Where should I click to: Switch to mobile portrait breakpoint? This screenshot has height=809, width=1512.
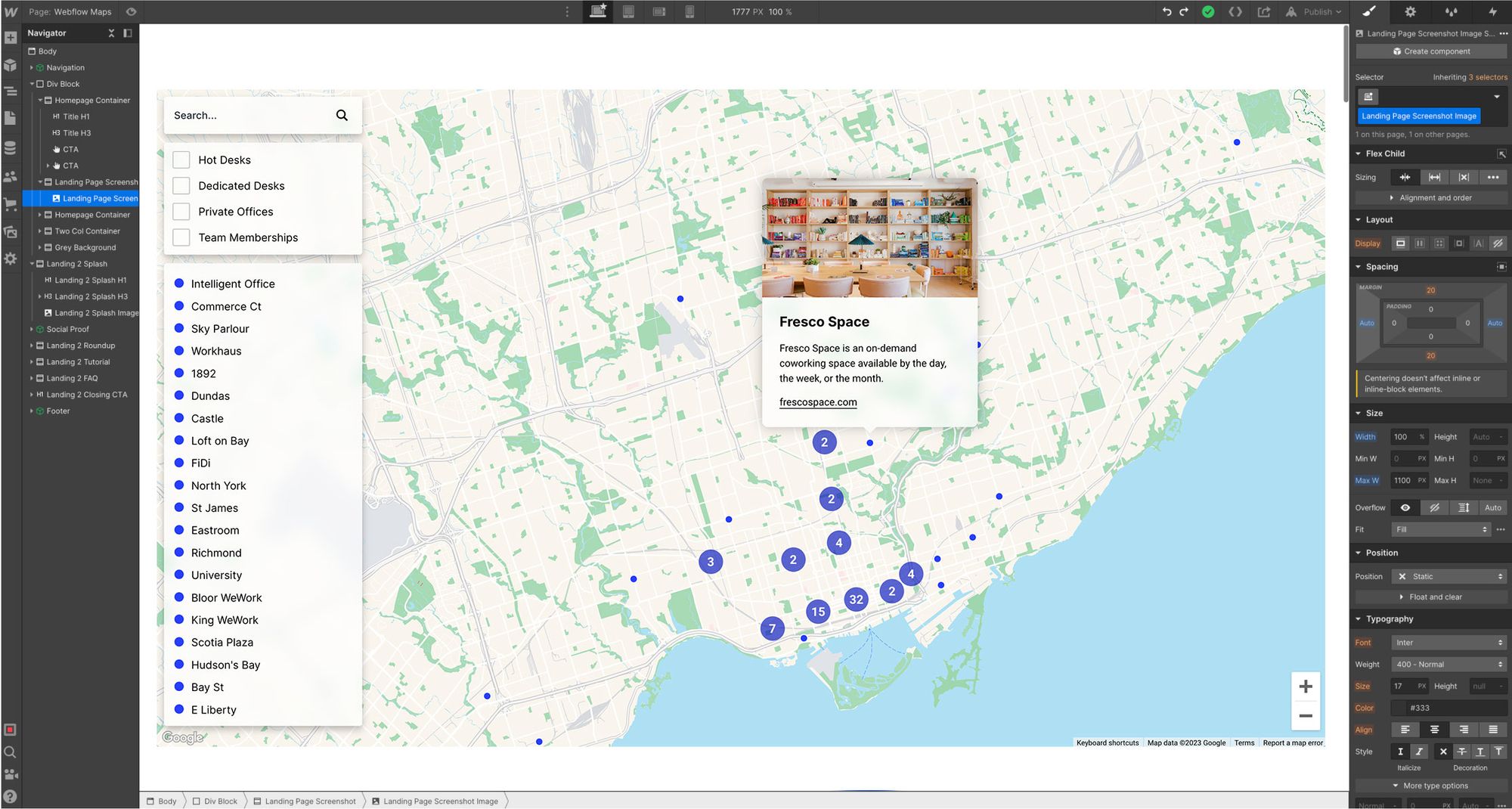click(689, 12)
